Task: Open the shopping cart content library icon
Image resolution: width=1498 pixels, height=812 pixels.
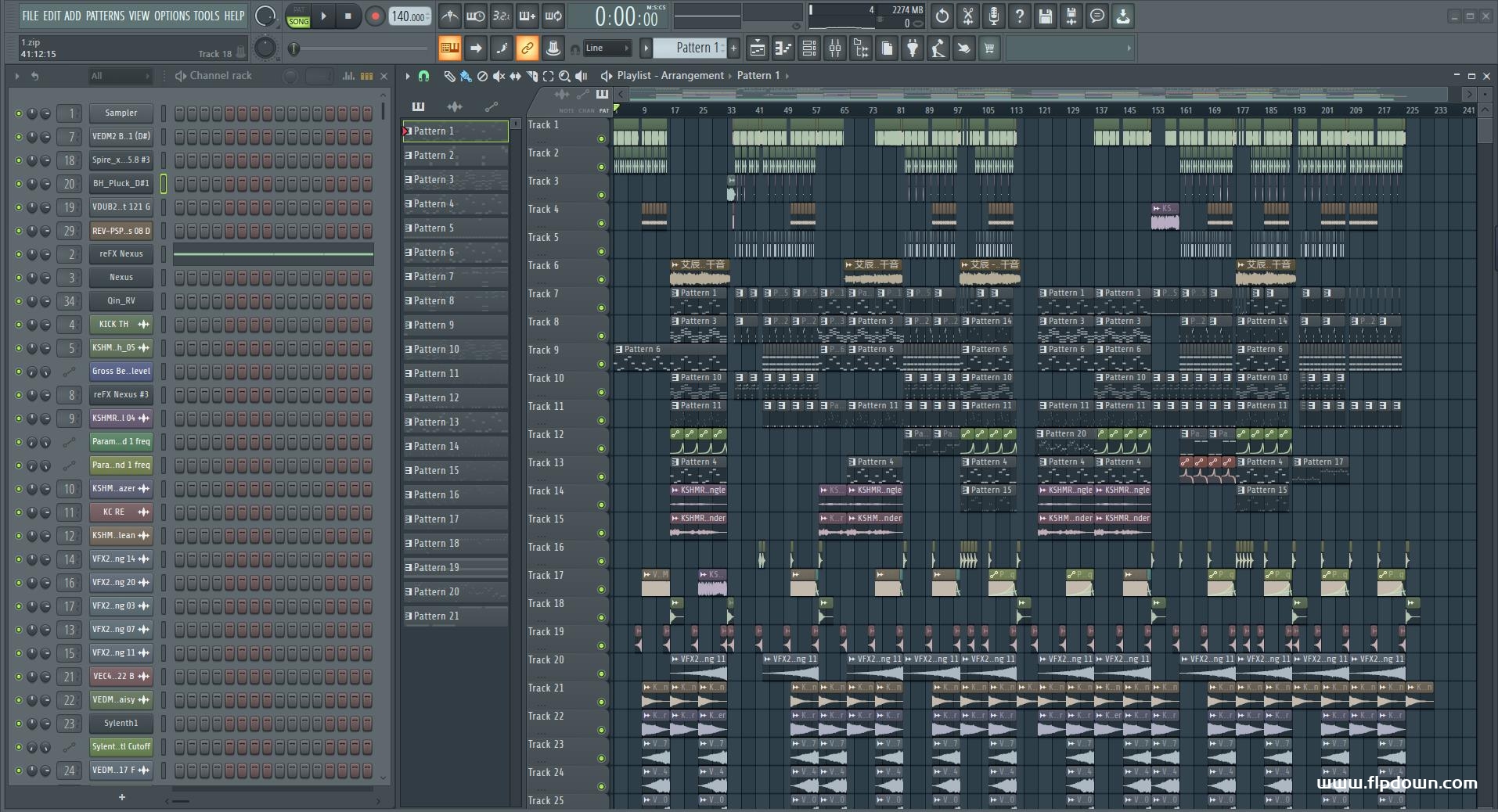Action: click(989, 49)
